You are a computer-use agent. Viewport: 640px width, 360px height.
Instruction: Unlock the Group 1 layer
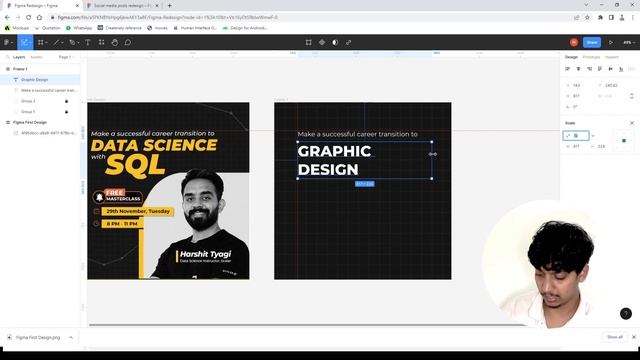pyautogui.click(x=67, y=111)
